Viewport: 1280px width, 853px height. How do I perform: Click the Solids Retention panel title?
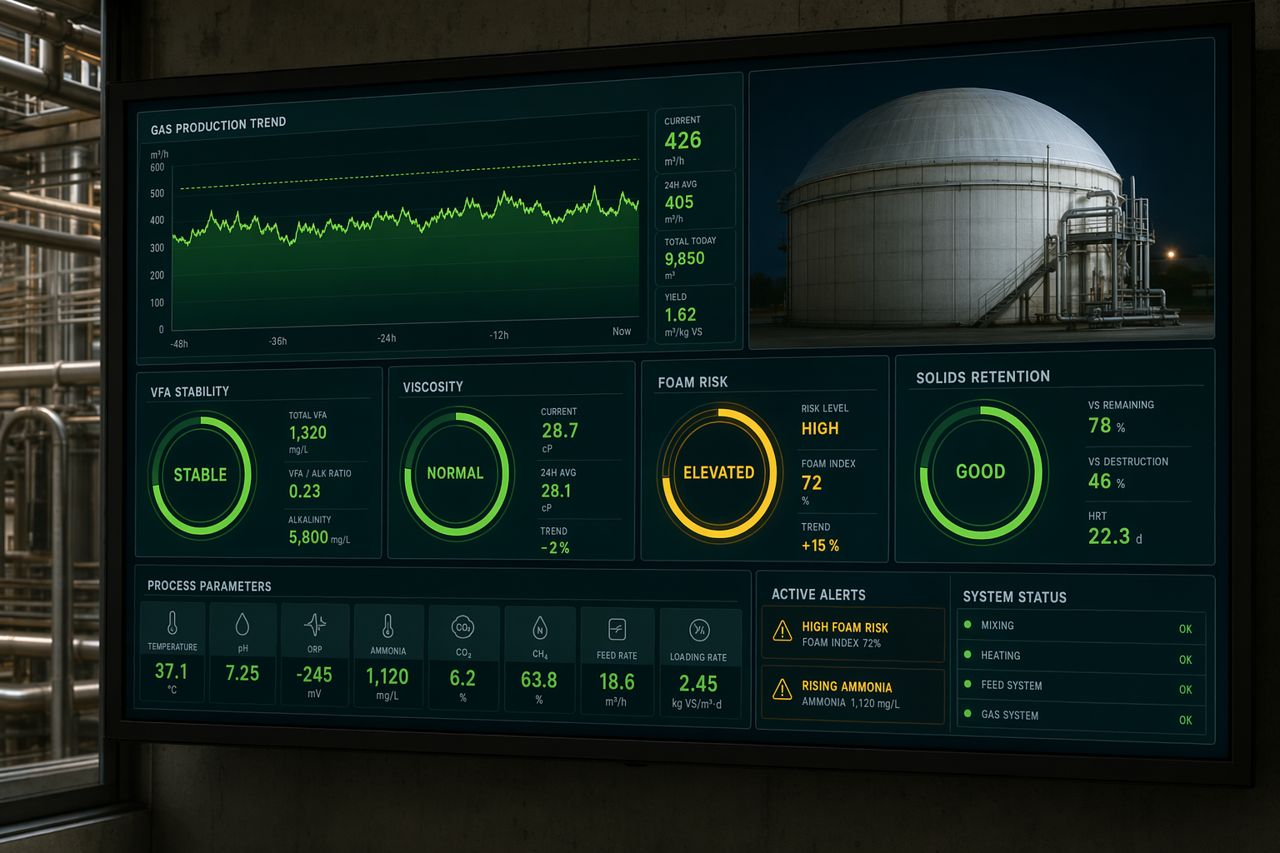(983, 377)
